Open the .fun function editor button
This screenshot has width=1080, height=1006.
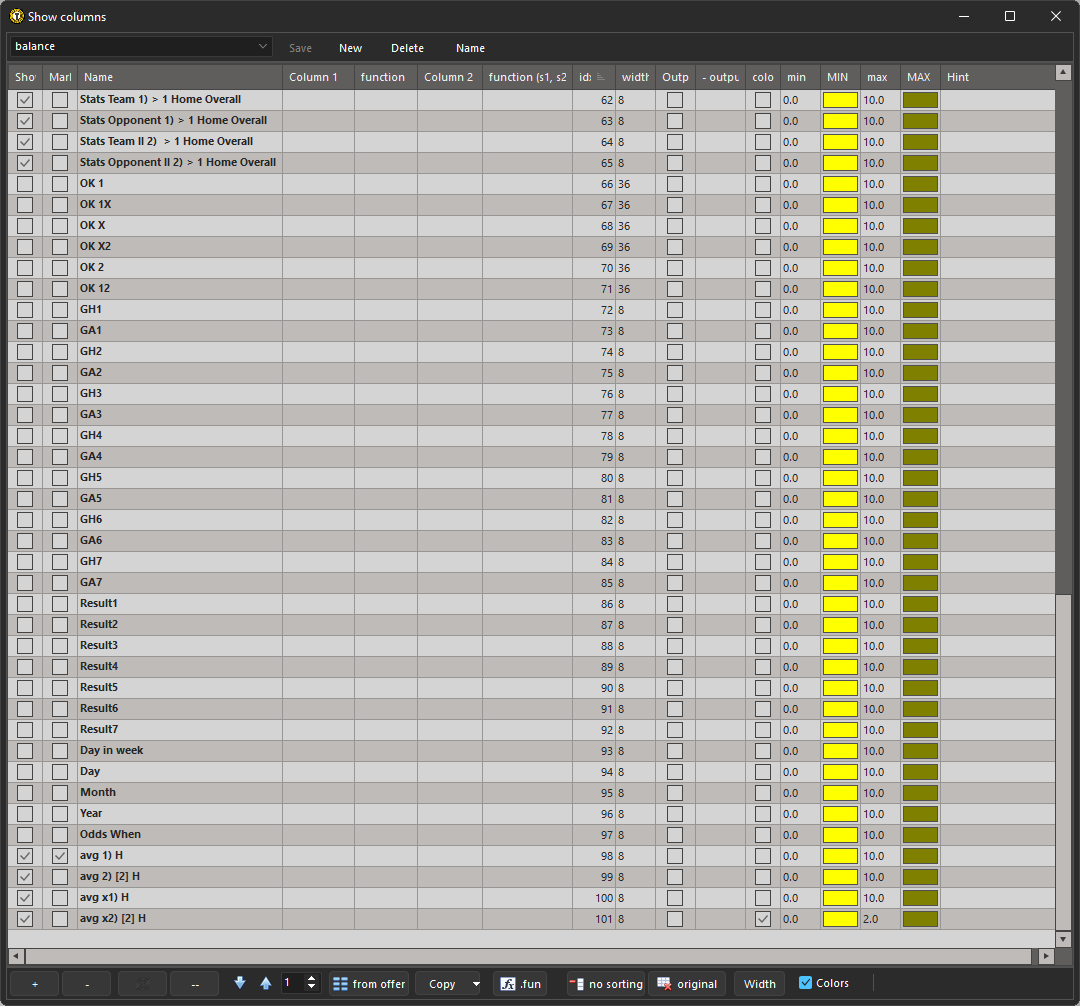click(520, 984)
